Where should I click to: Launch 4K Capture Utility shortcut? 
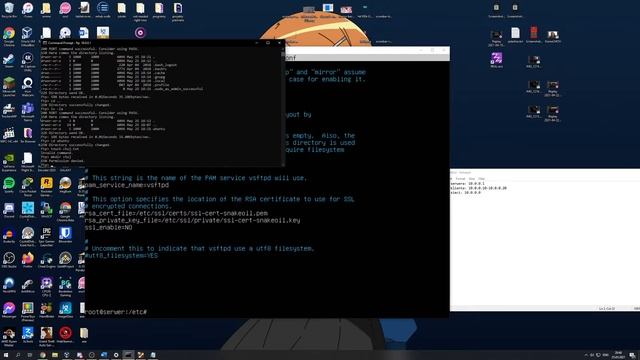(27, 61)
